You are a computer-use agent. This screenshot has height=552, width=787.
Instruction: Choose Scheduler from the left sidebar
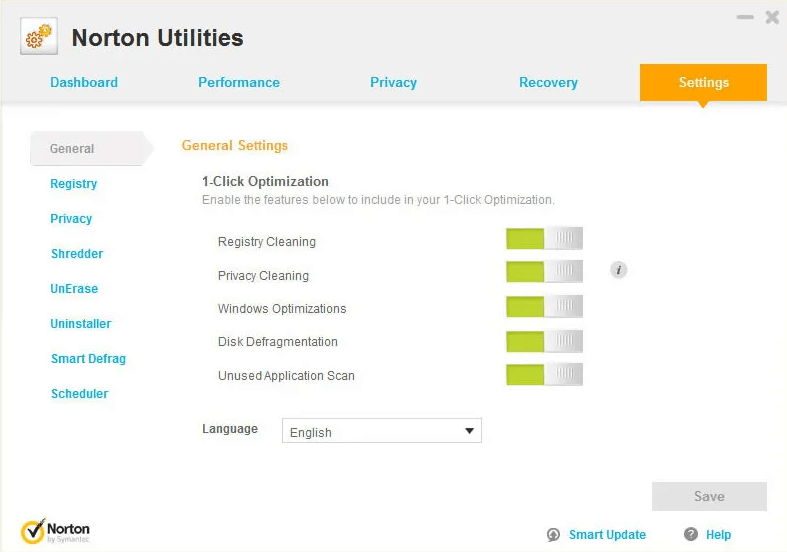tap(79, 394)
